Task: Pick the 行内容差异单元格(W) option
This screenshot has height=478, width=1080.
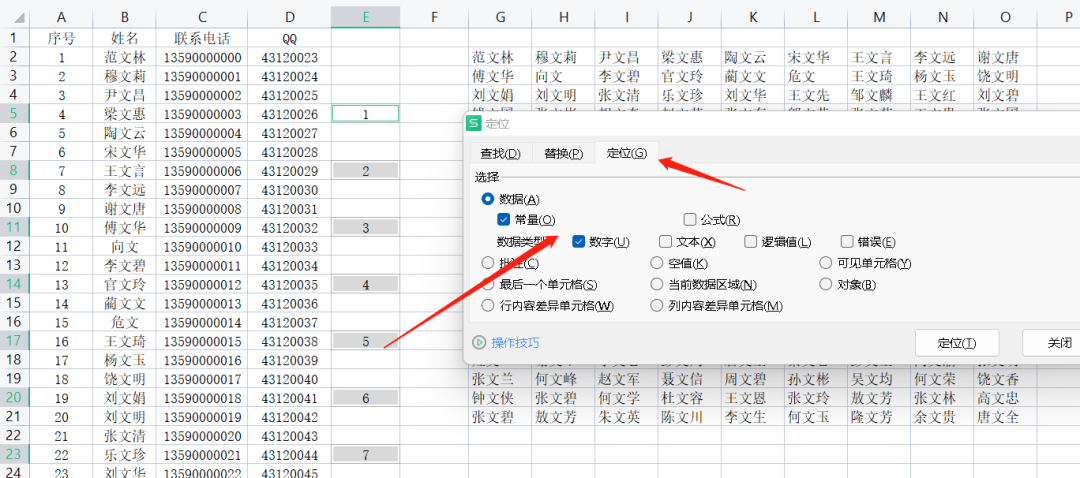Action: (488, 306)
